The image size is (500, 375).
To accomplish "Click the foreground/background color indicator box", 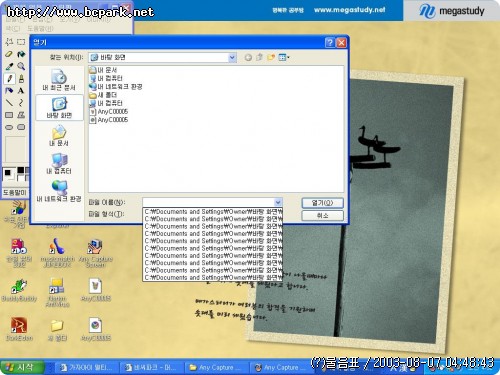I will coord(9,174).
